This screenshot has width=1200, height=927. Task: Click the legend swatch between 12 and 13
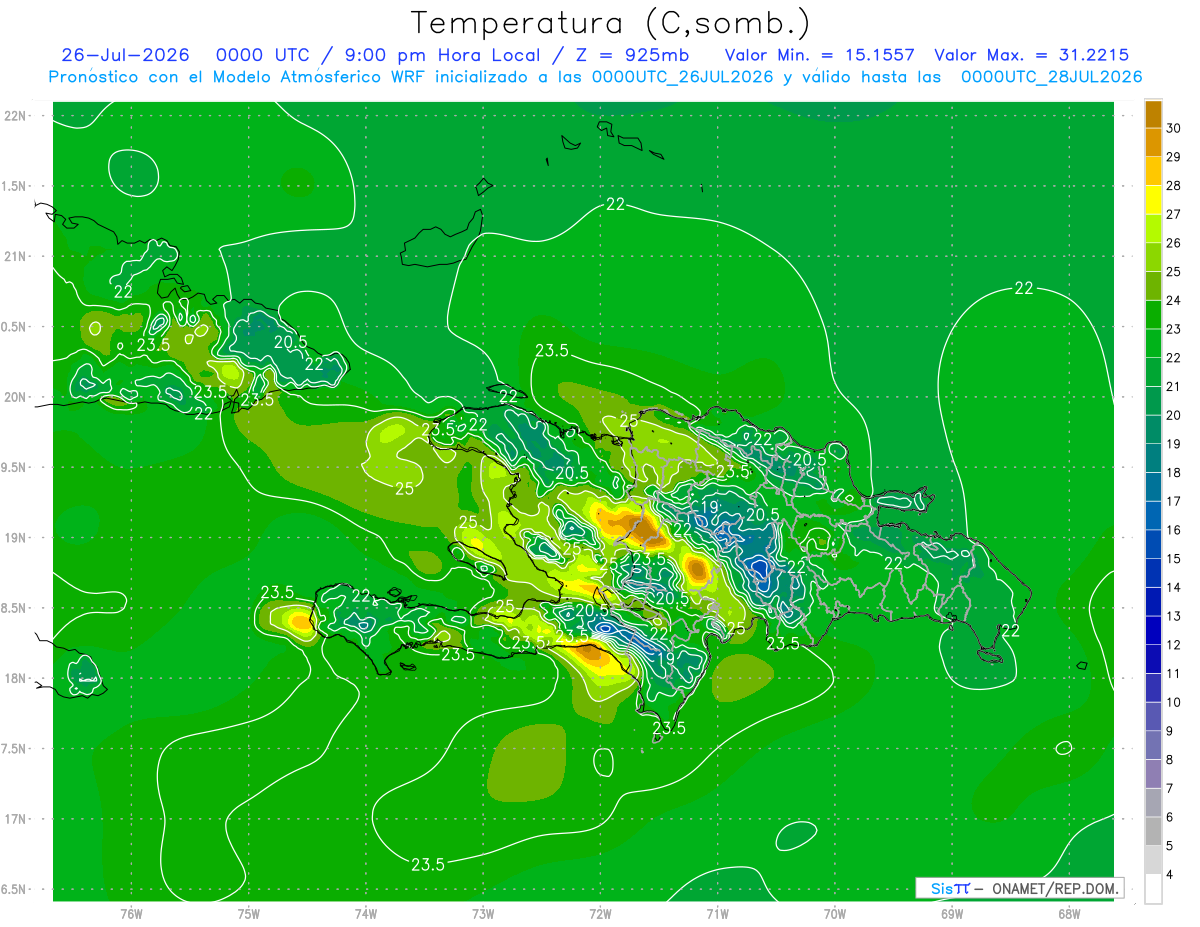click(1153, 630)
